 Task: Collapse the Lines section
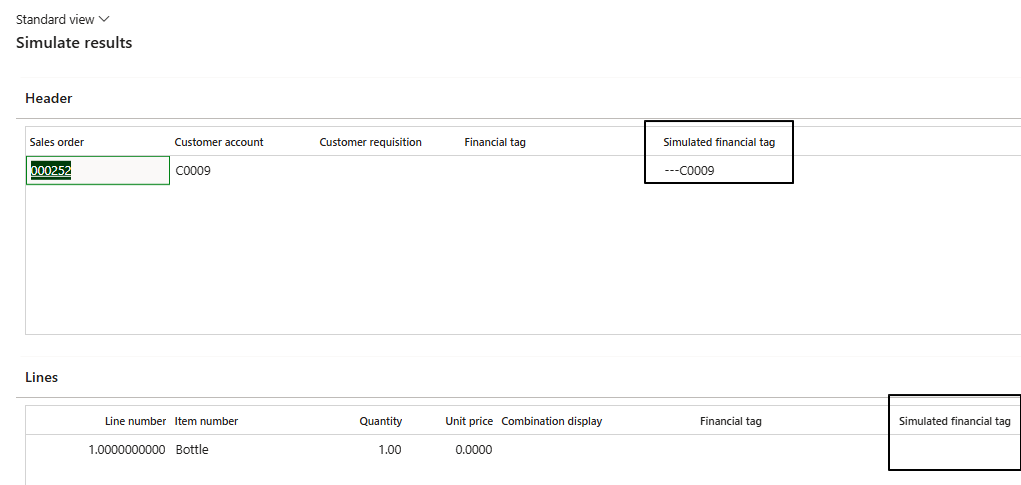pos(41,377)
